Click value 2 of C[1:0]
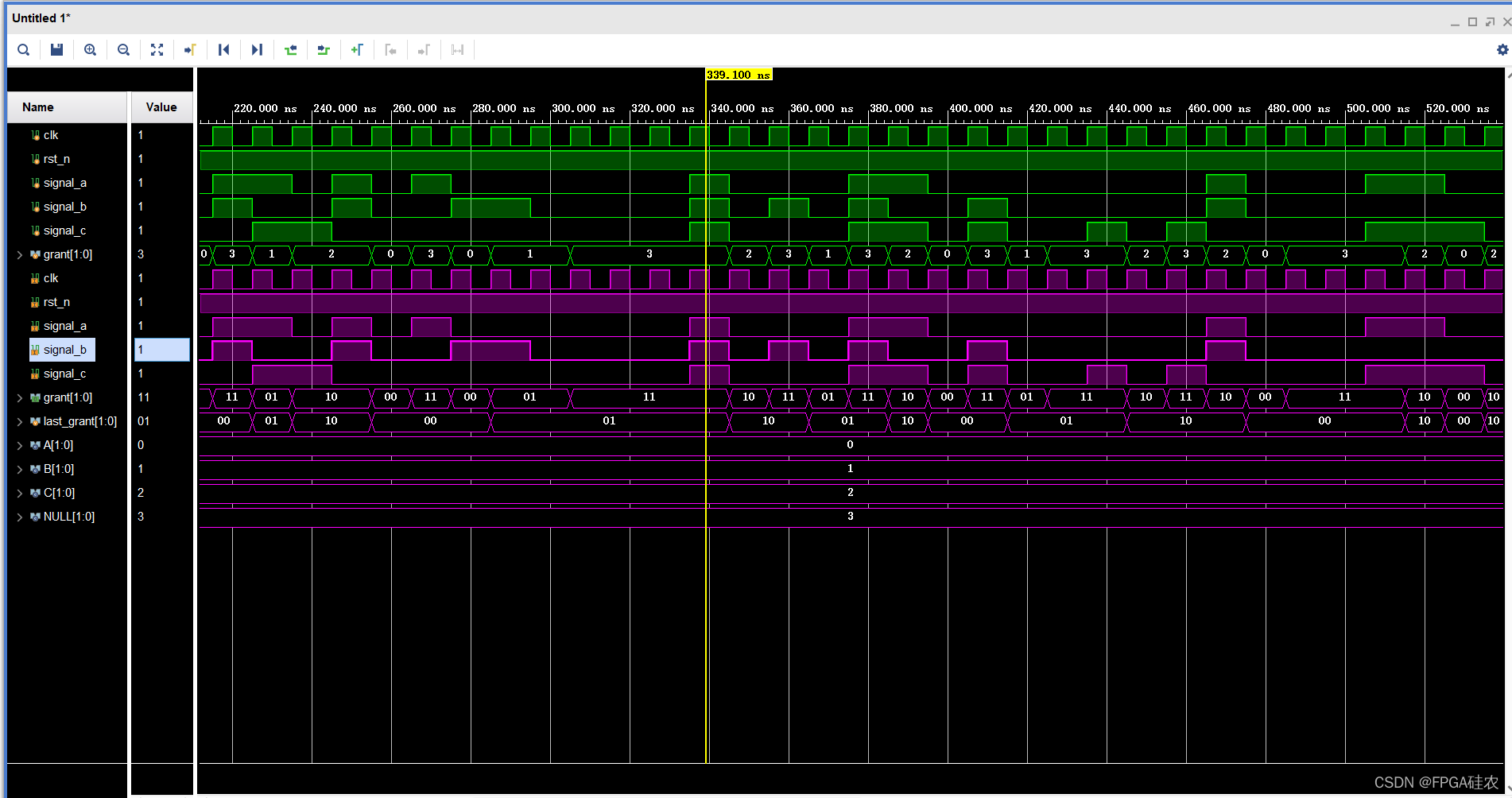 (x=141, y=493)
